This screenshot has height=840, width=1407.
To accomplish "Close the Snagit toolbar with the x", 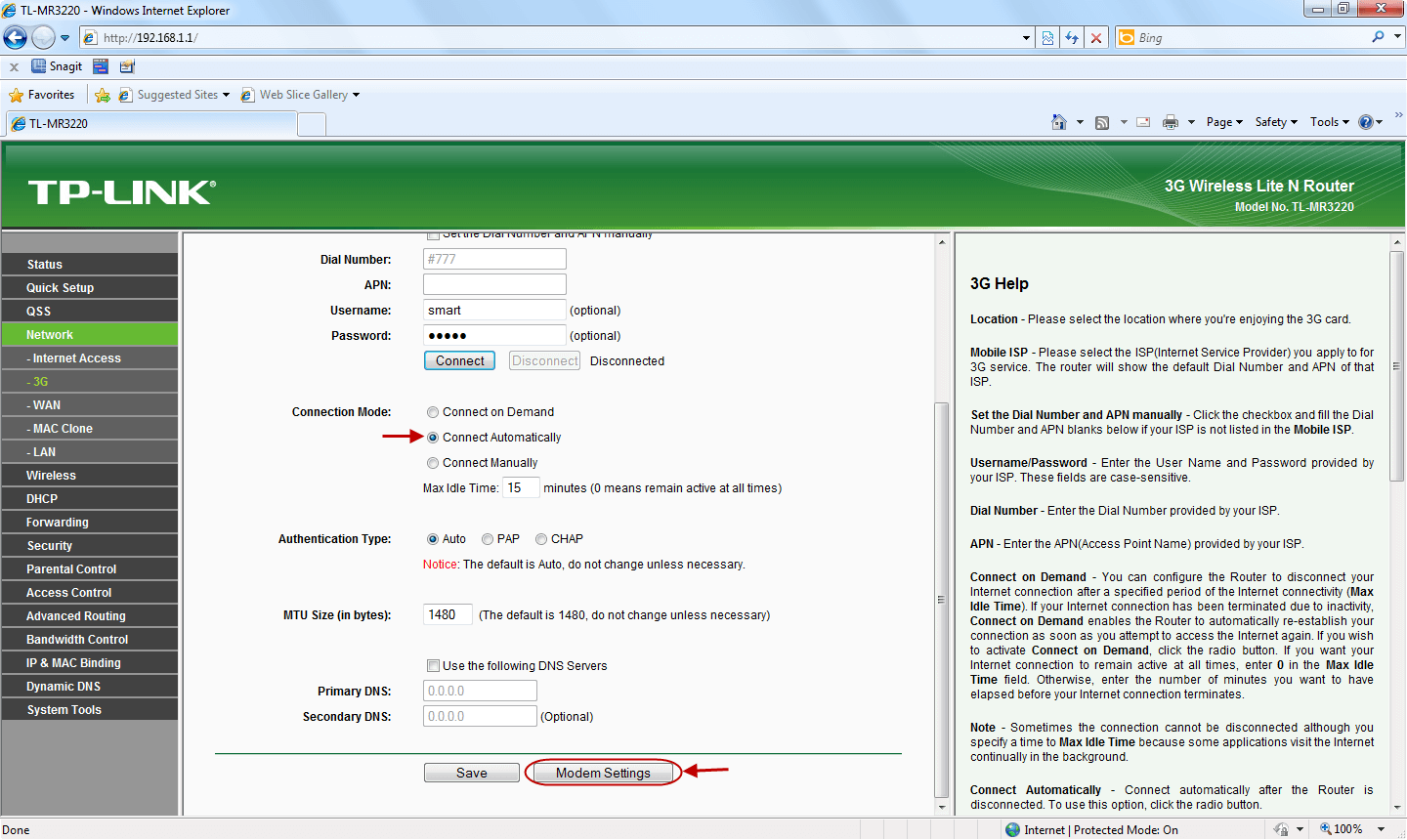I will (14, 66).
